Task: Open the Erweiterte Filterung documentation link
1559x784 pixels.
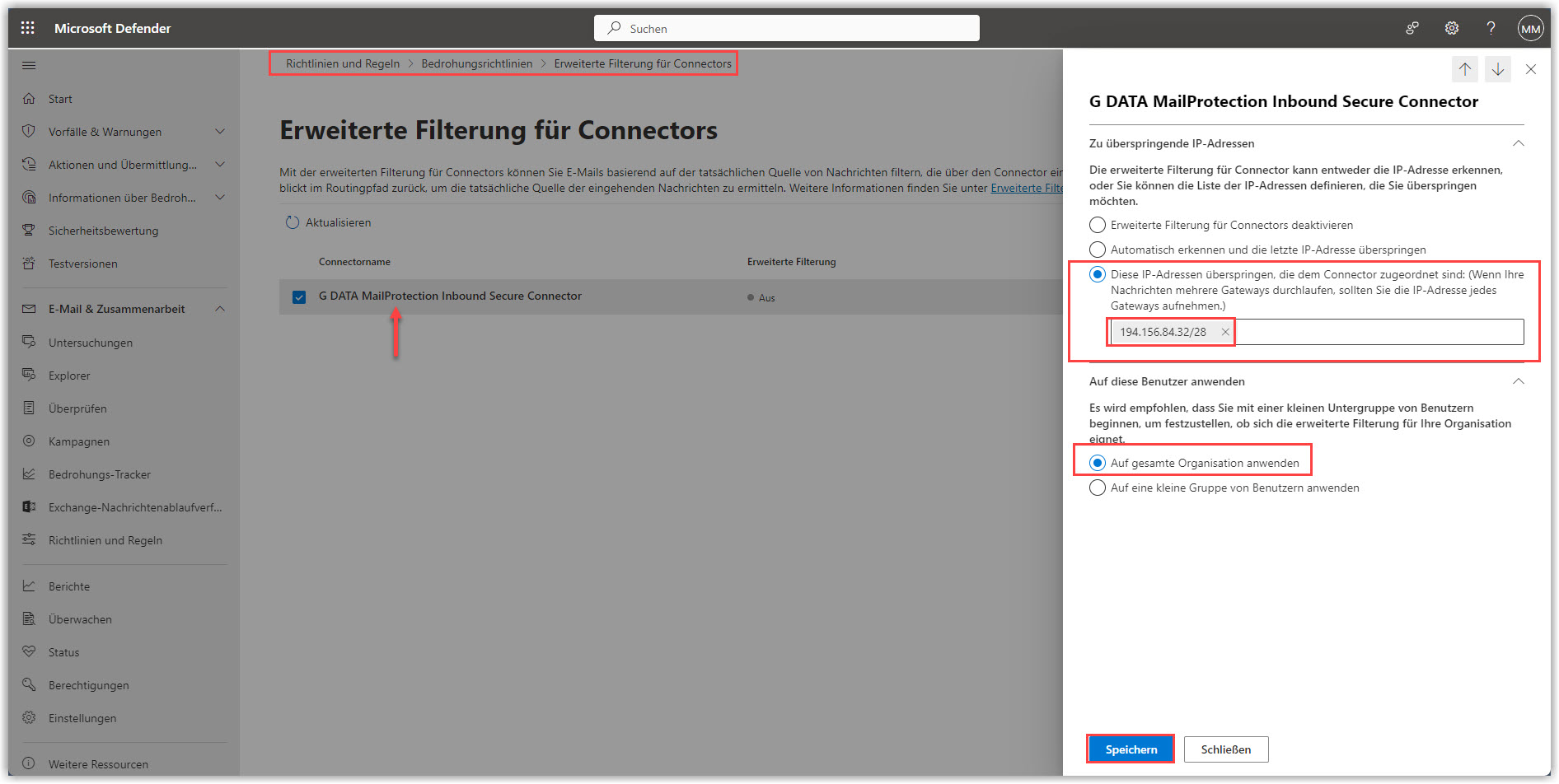Action: (1027, 188)
